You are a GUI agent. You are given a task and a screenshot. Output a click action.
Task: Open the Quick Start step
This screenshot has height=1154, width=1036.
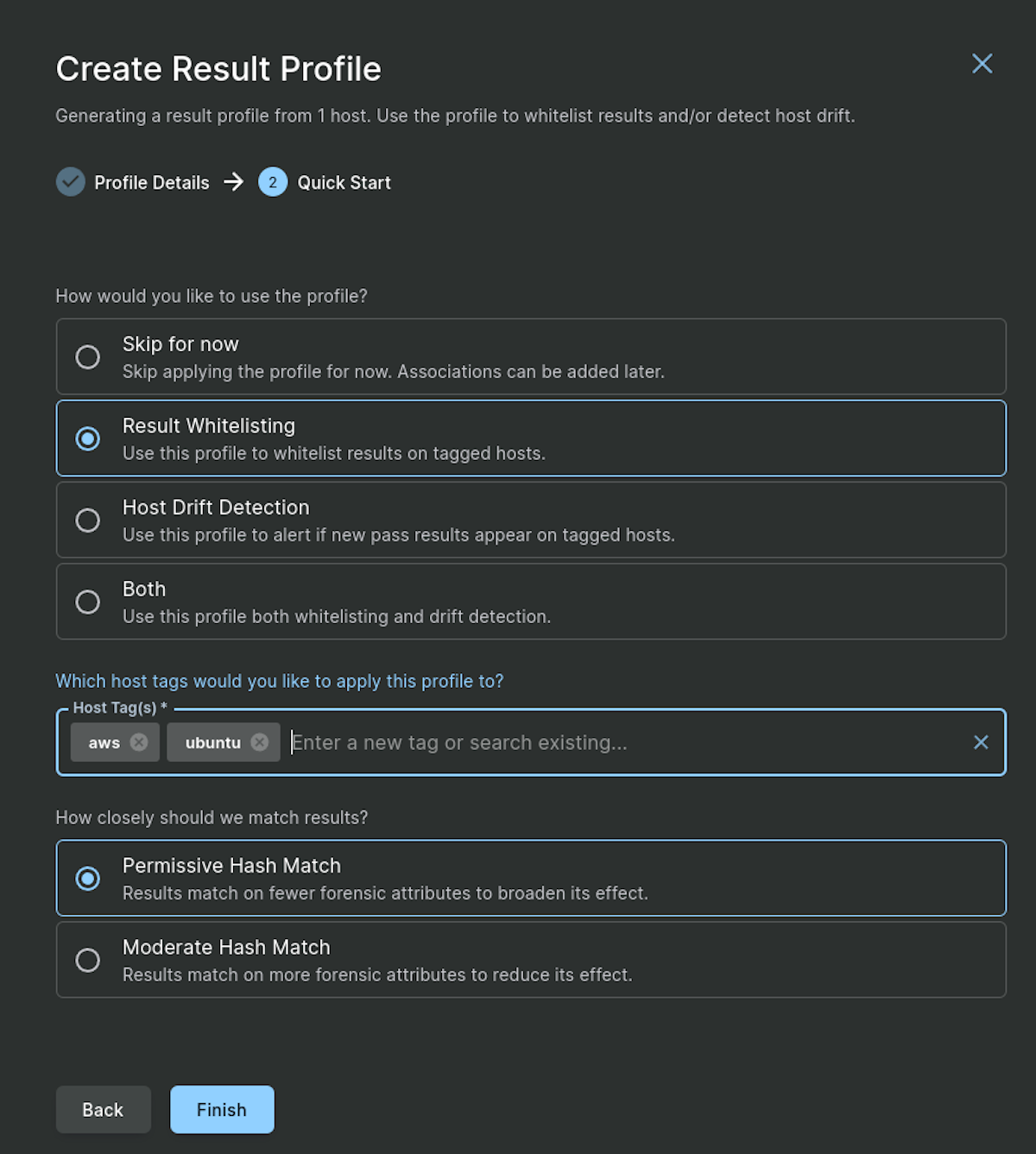[x=344, y=182]
